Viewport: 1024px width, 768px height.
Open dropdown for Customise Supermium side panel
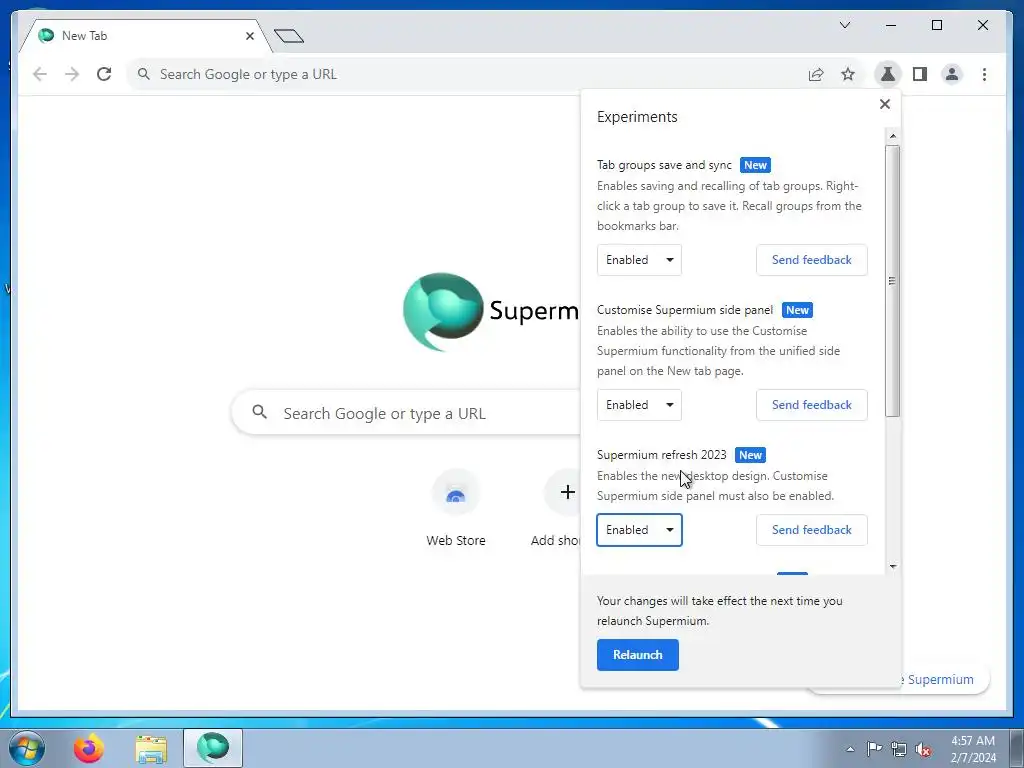pyautogui.click(x=639, y=405)
